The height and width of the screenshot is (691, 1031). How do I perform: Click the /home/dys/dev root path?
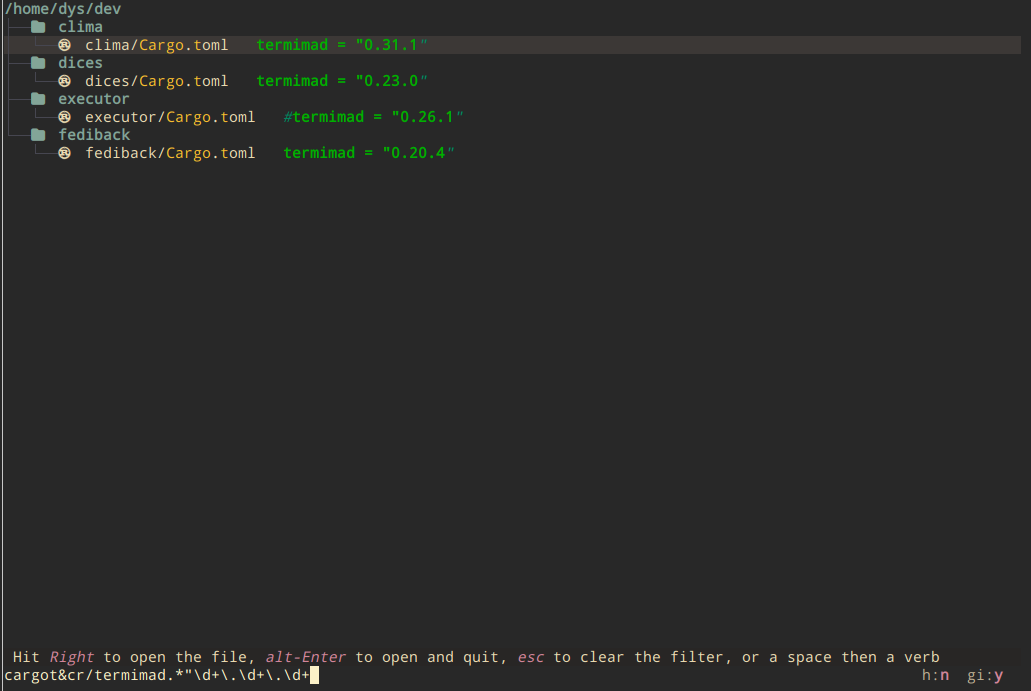62,9
